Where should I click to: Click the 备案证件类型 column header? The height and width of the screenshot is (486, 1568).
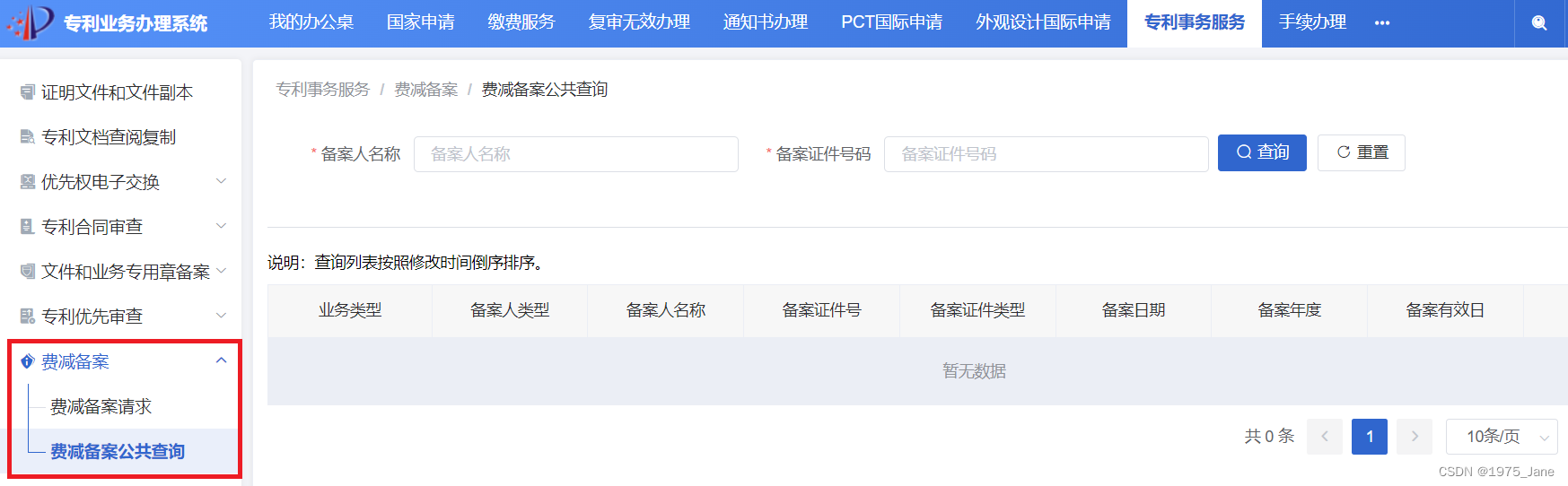coord(977,310)
